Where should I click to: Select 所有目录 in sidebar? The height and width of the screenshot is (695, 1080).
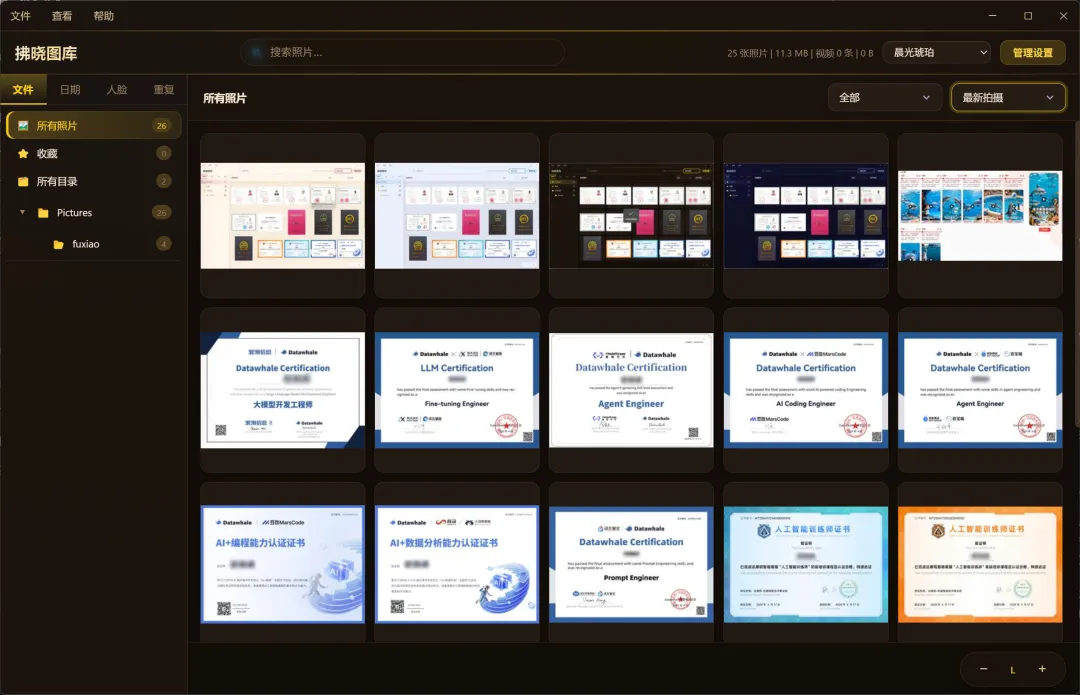tap(94, 182)
